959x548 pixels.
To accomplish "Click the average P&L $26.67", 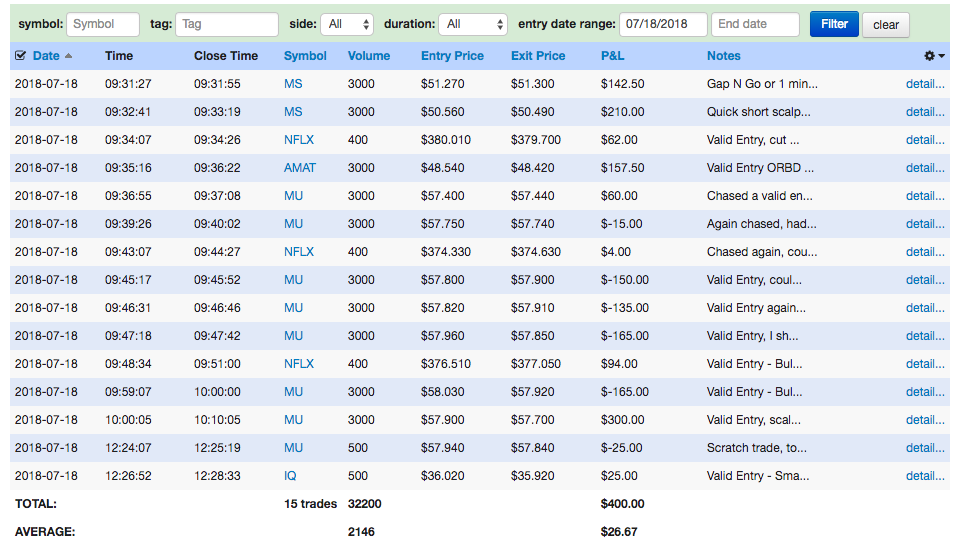I will 619,532.
